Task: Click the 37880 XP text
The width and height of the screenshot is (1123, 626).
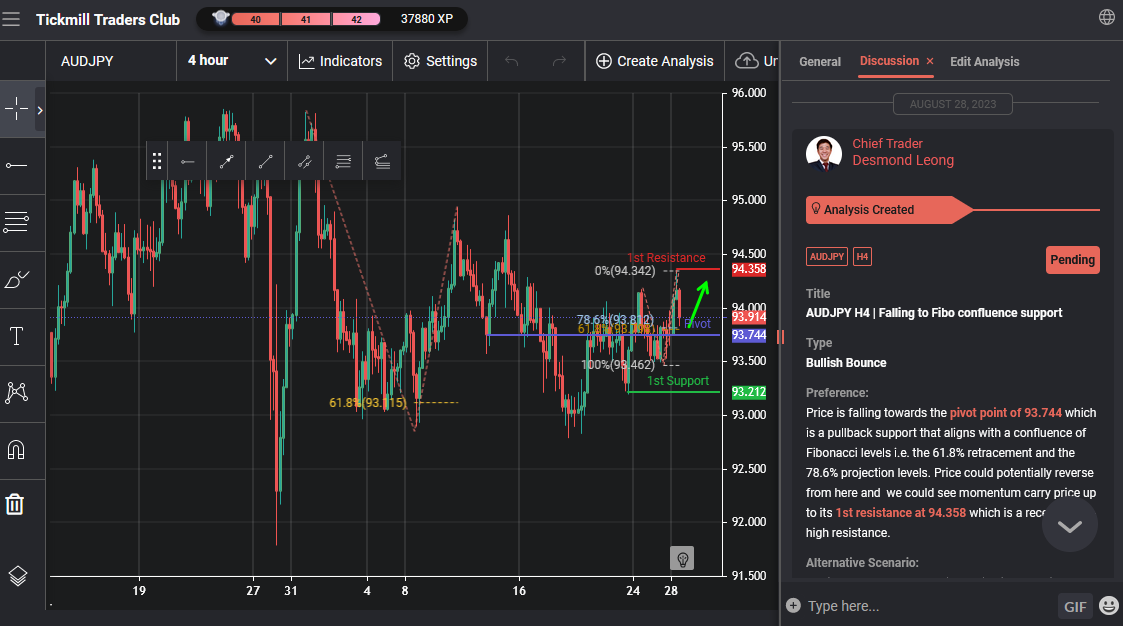Action: point(427,19)
